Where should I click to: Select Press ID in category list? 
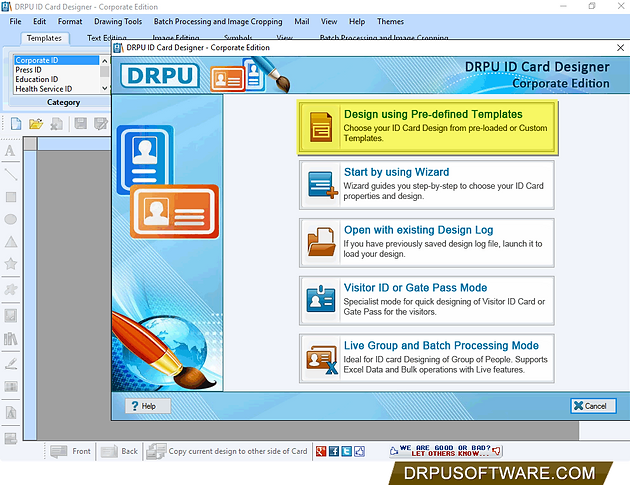tap(56, 70)
